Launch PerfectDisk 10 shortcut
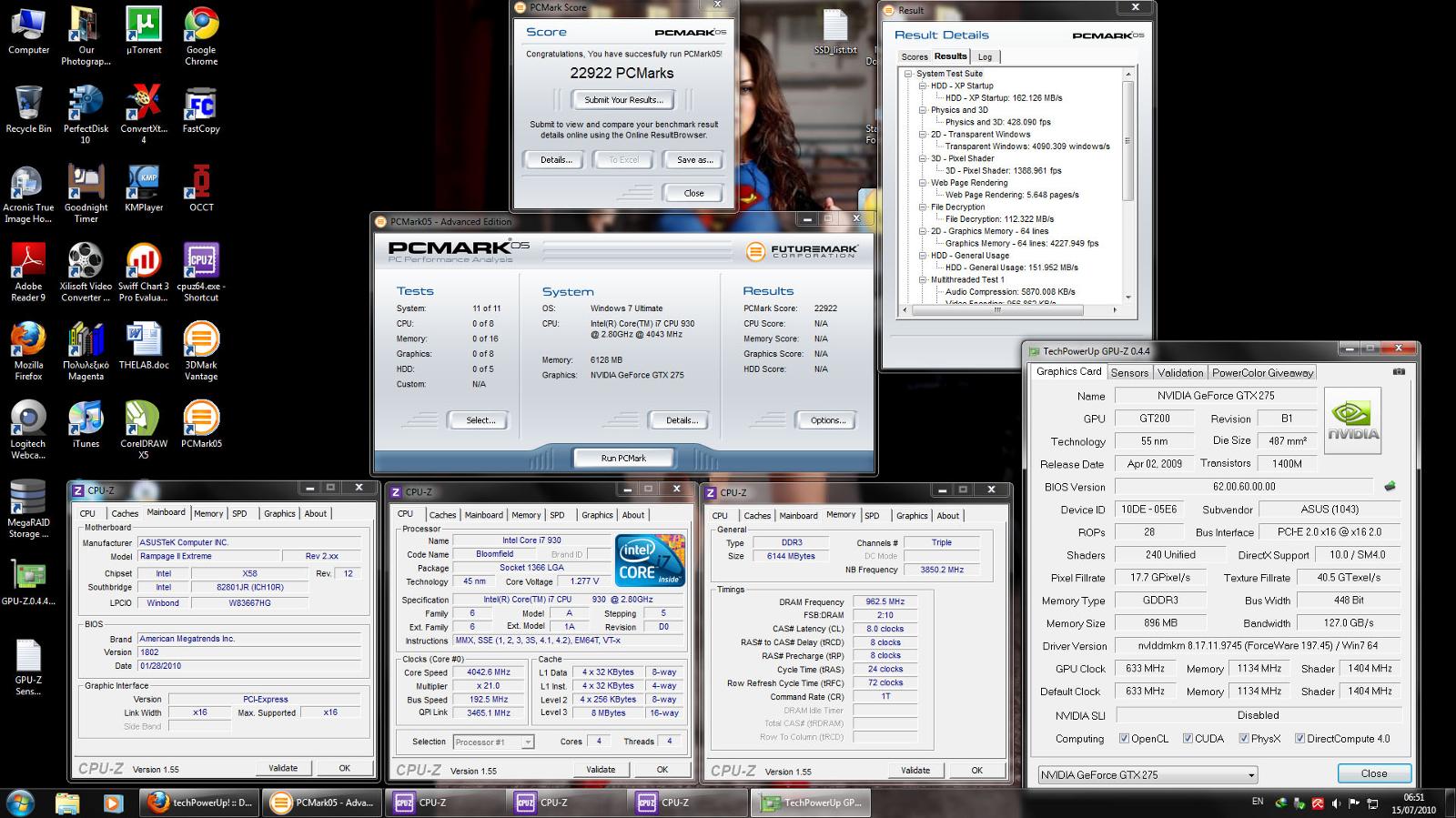Image resolution: width=1456 pixels, height=818 pixels. click(86, 116)
